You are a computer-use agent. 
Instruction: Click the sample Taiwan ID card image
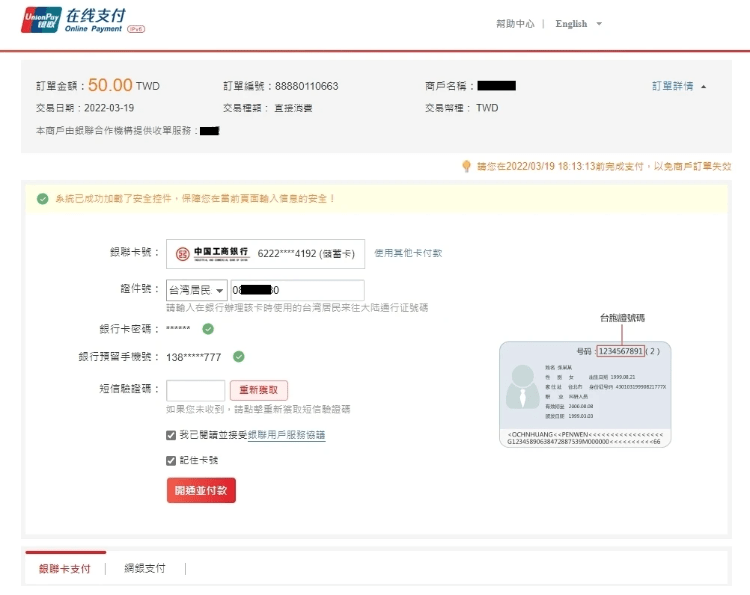pos(585,394)
